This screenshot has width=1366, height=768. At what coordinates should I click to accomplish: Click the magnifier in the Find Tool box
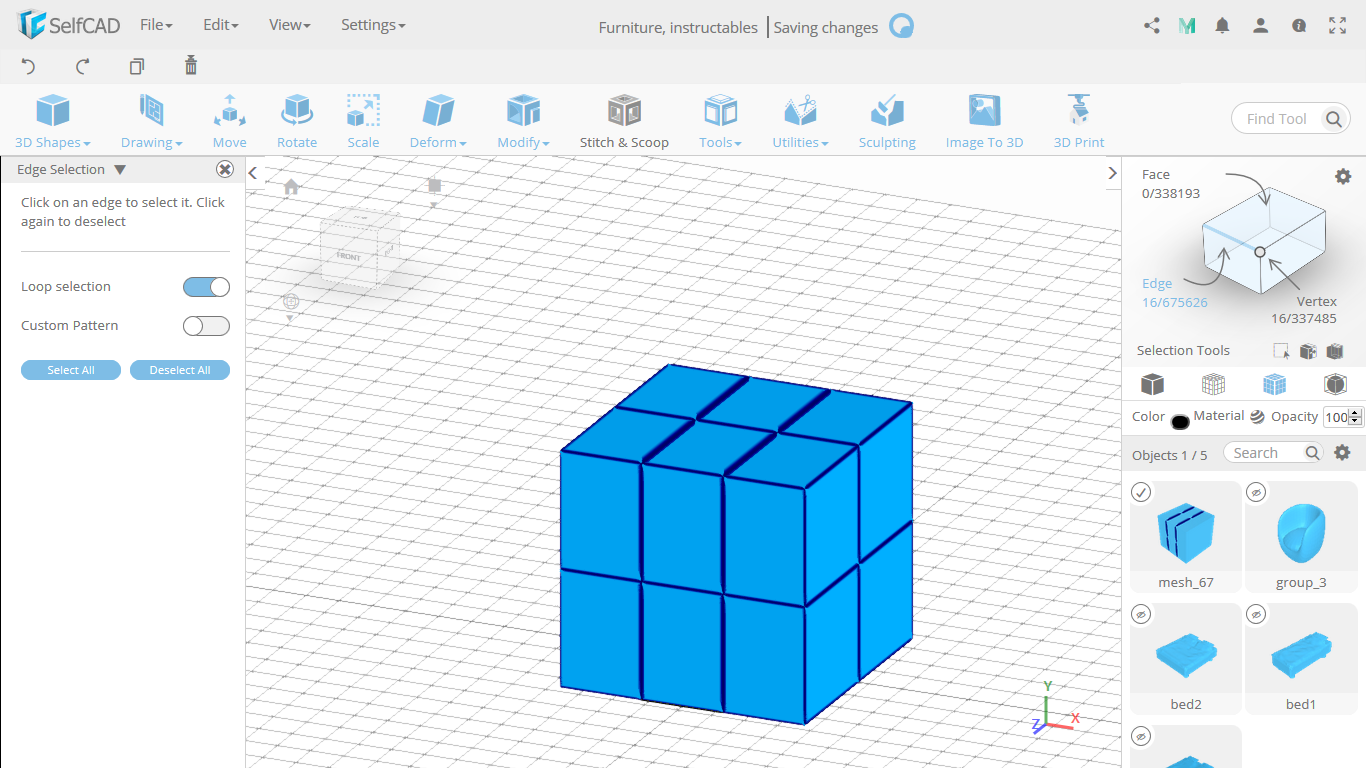coord(1334,119)
